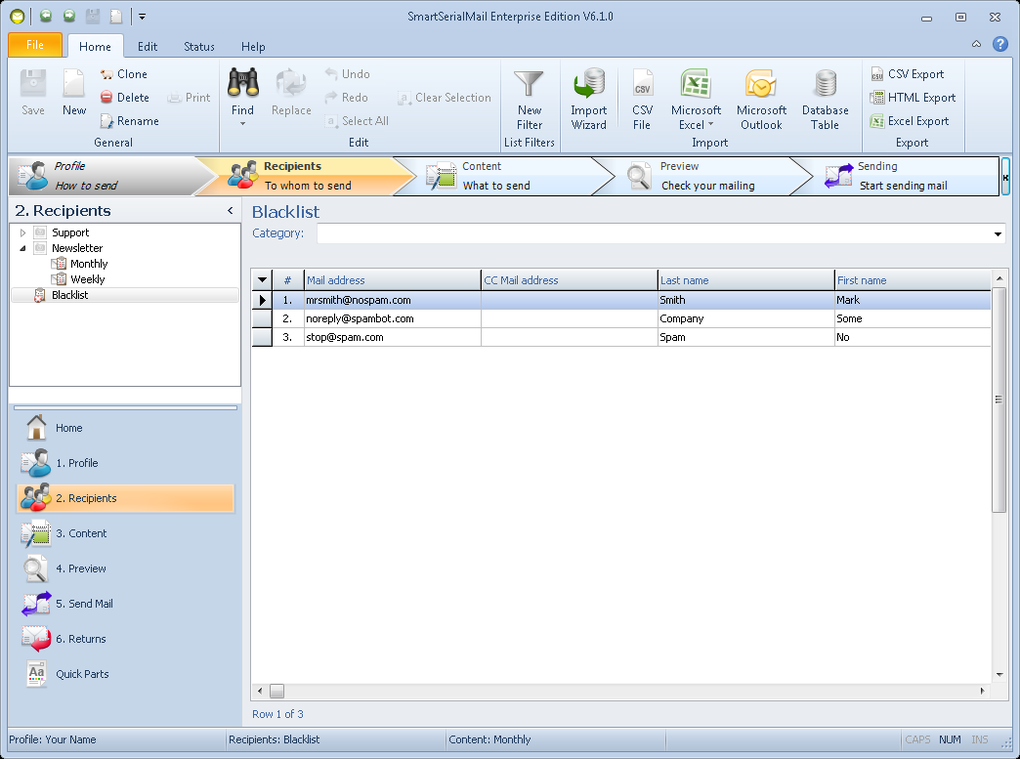This screenshot has height=759, width=1020.
Task: Switch to the Help ribbon tab
Action: tap(253, 47)
